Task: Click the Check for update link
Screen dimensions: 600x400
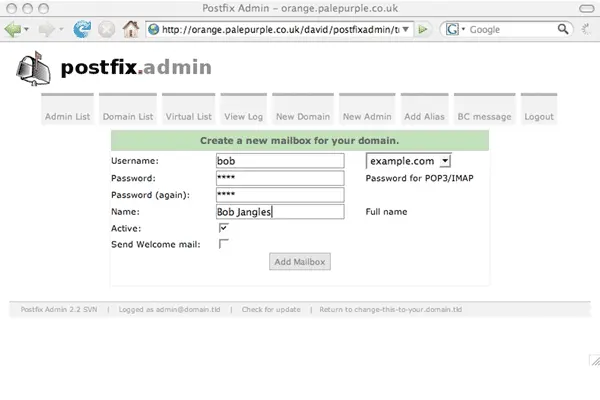Action: pyautogui.click(x=269, y=310)
